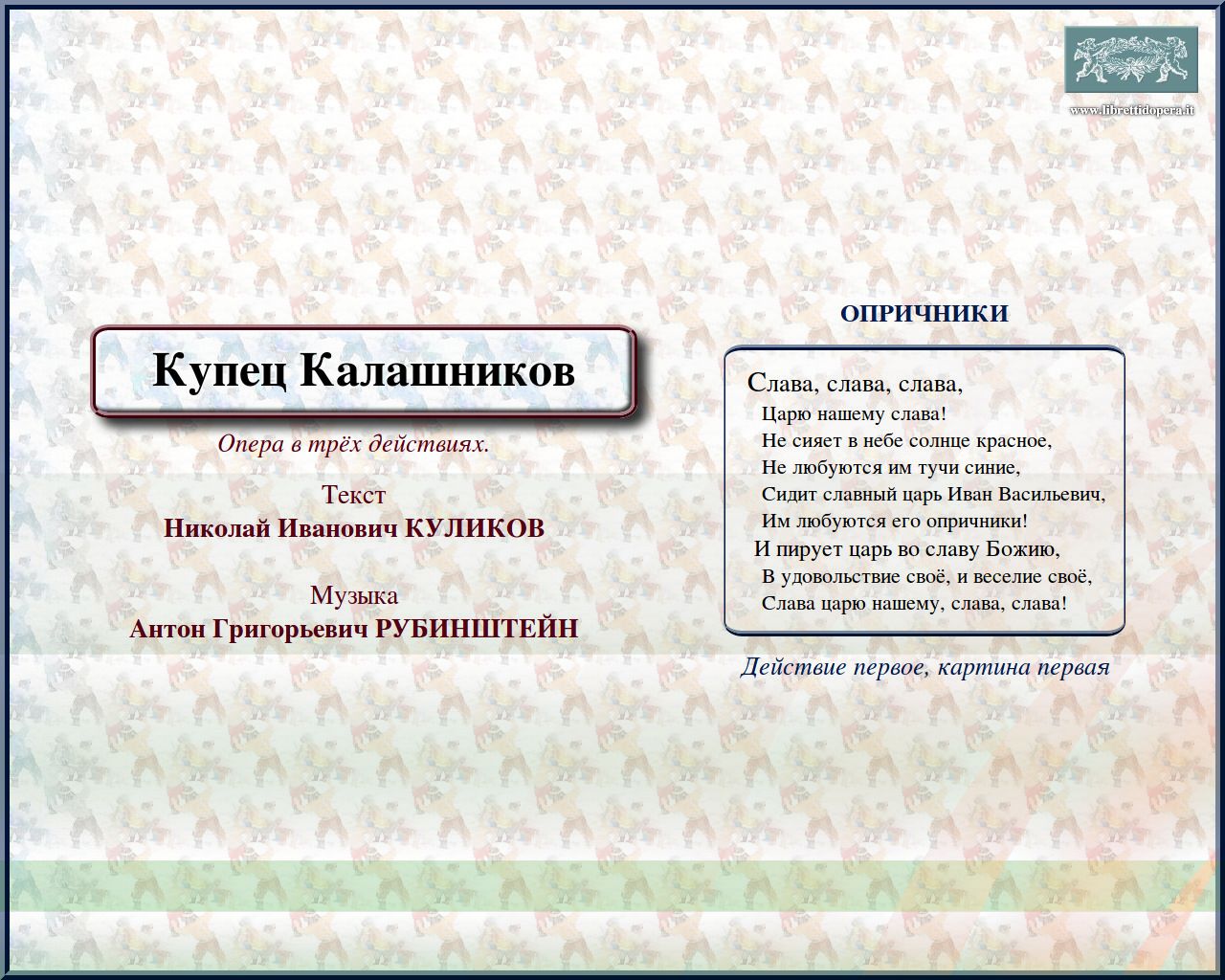1225x980 pixels.
Task: Click librettist name Николай Иванович КУЛИКОВ
Action: click(353, 528)
